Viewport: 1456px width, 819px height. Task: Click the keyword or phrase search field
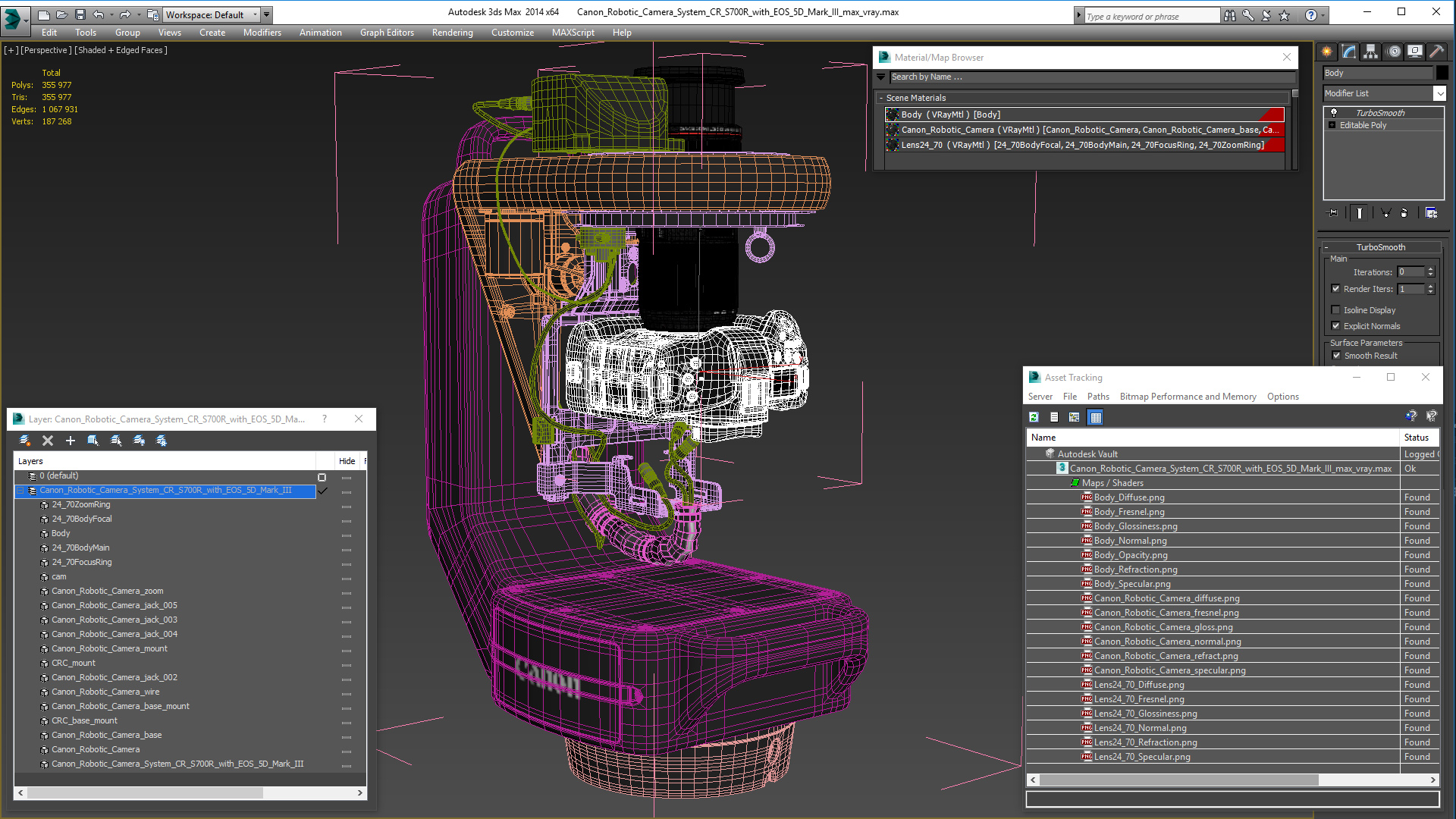click(x=1151, y=16)
